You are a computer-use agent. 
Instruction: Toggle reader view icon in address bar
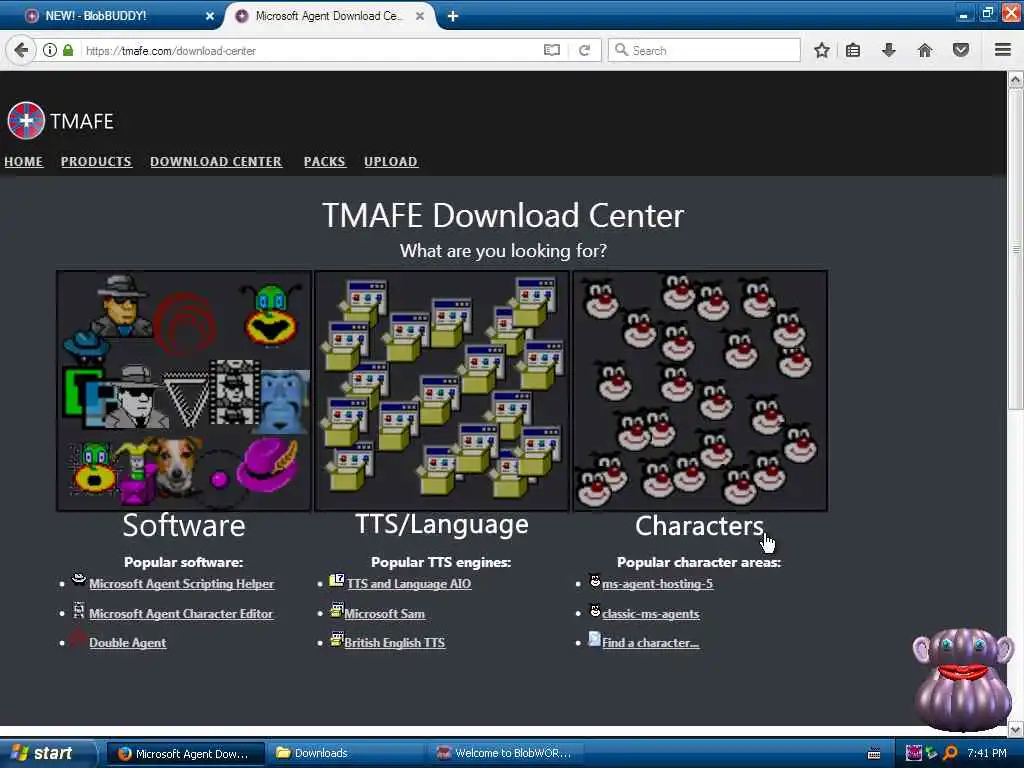pos(552,50)
